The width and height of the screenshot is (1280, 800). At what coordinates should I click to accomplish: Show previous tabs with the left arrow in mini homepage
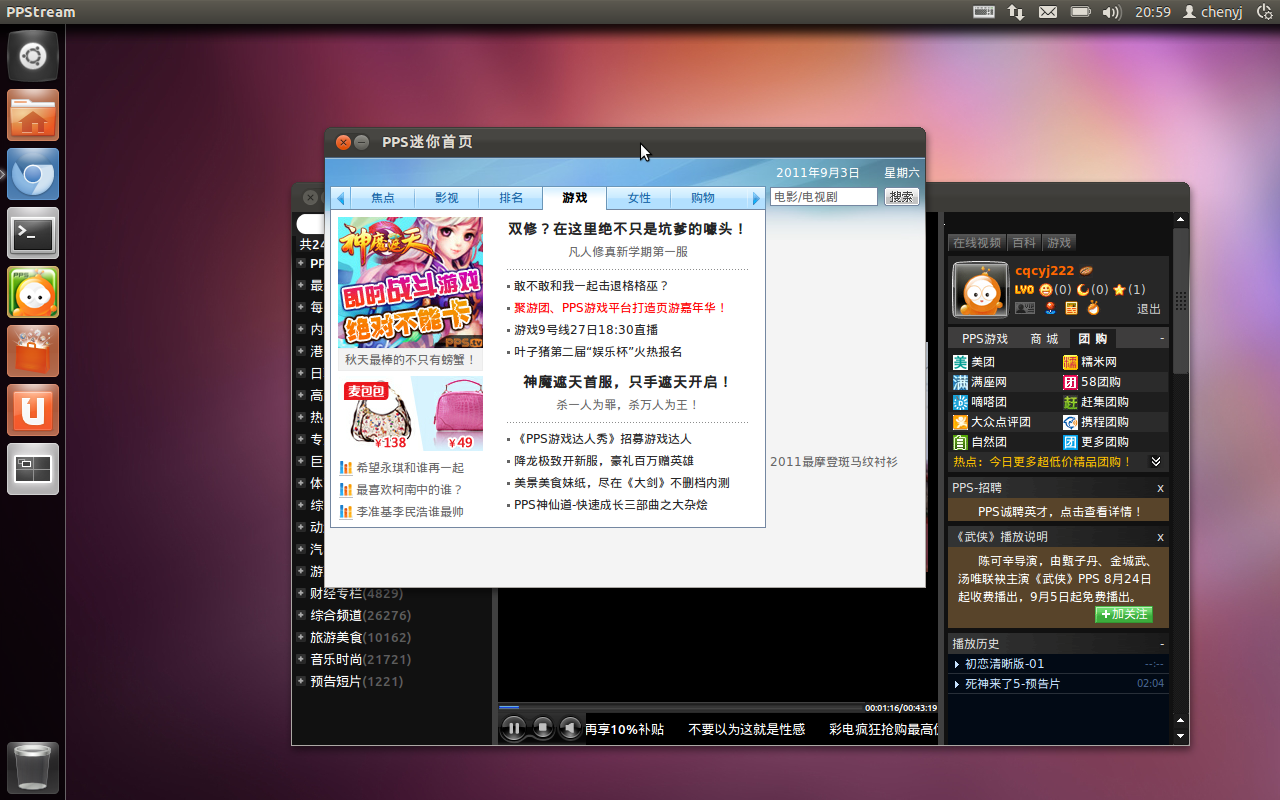(340, 198)
